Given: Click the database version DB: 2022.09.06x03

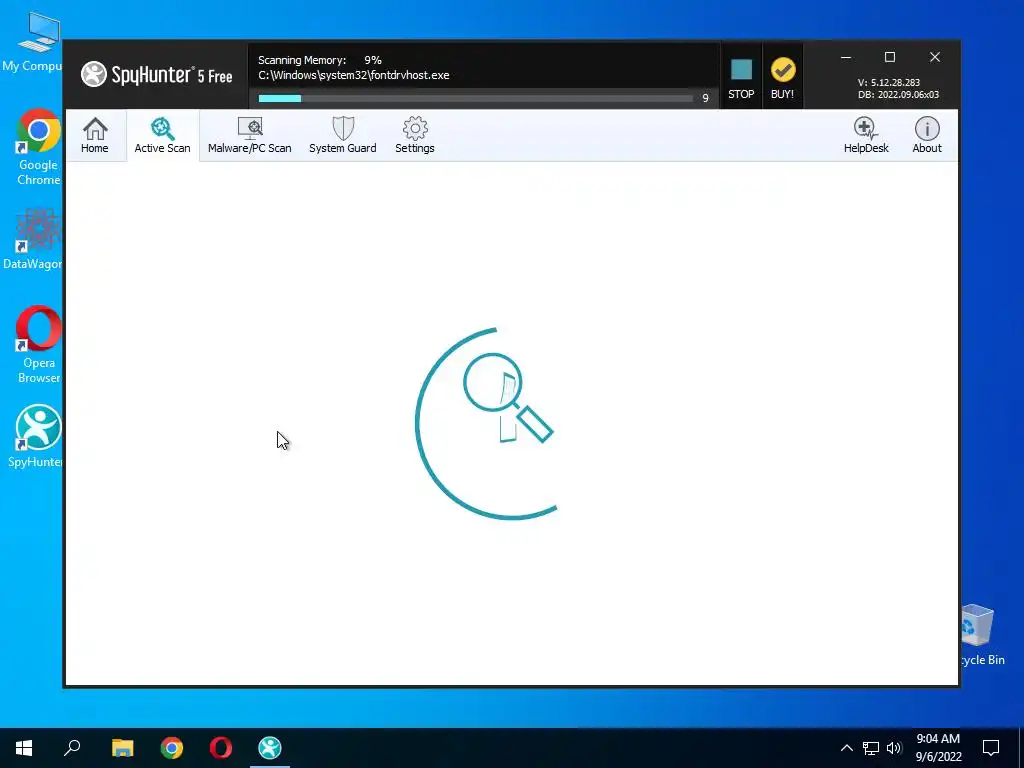Looking at the screenshot, I should click(x=898, y=95).
